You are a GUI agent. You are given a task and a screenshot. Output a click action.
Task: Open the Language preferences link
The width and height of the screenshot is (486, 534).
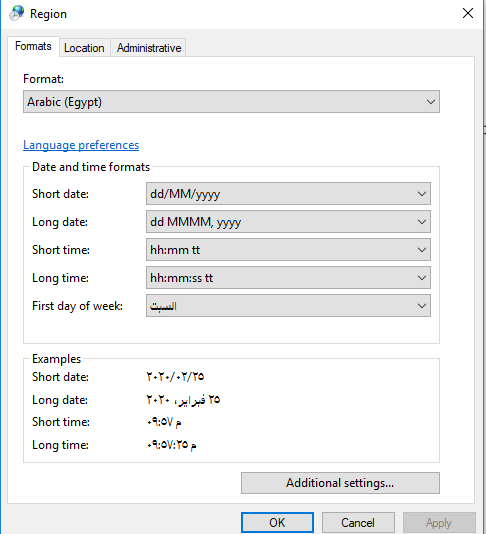click(x=81, y=145)
